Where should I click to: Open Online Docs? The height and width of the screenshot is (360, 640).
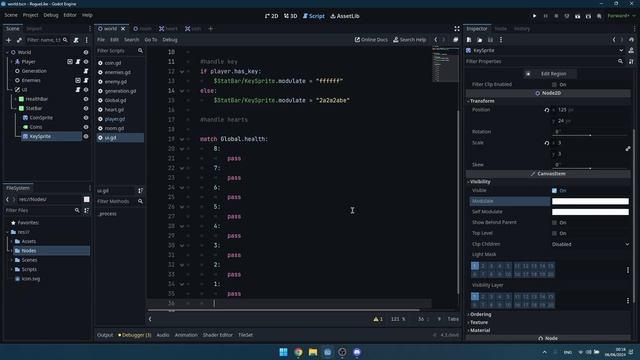(371, 40)
